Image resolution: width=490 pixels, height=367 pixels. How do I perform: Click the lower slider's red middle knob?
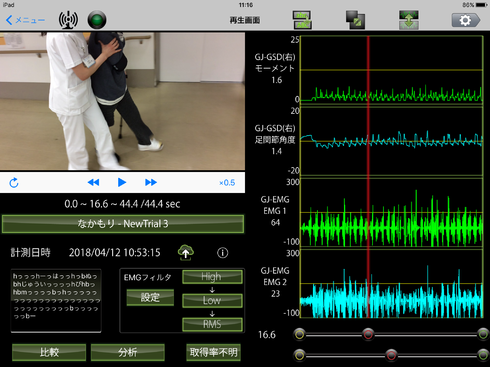[391, 355]
